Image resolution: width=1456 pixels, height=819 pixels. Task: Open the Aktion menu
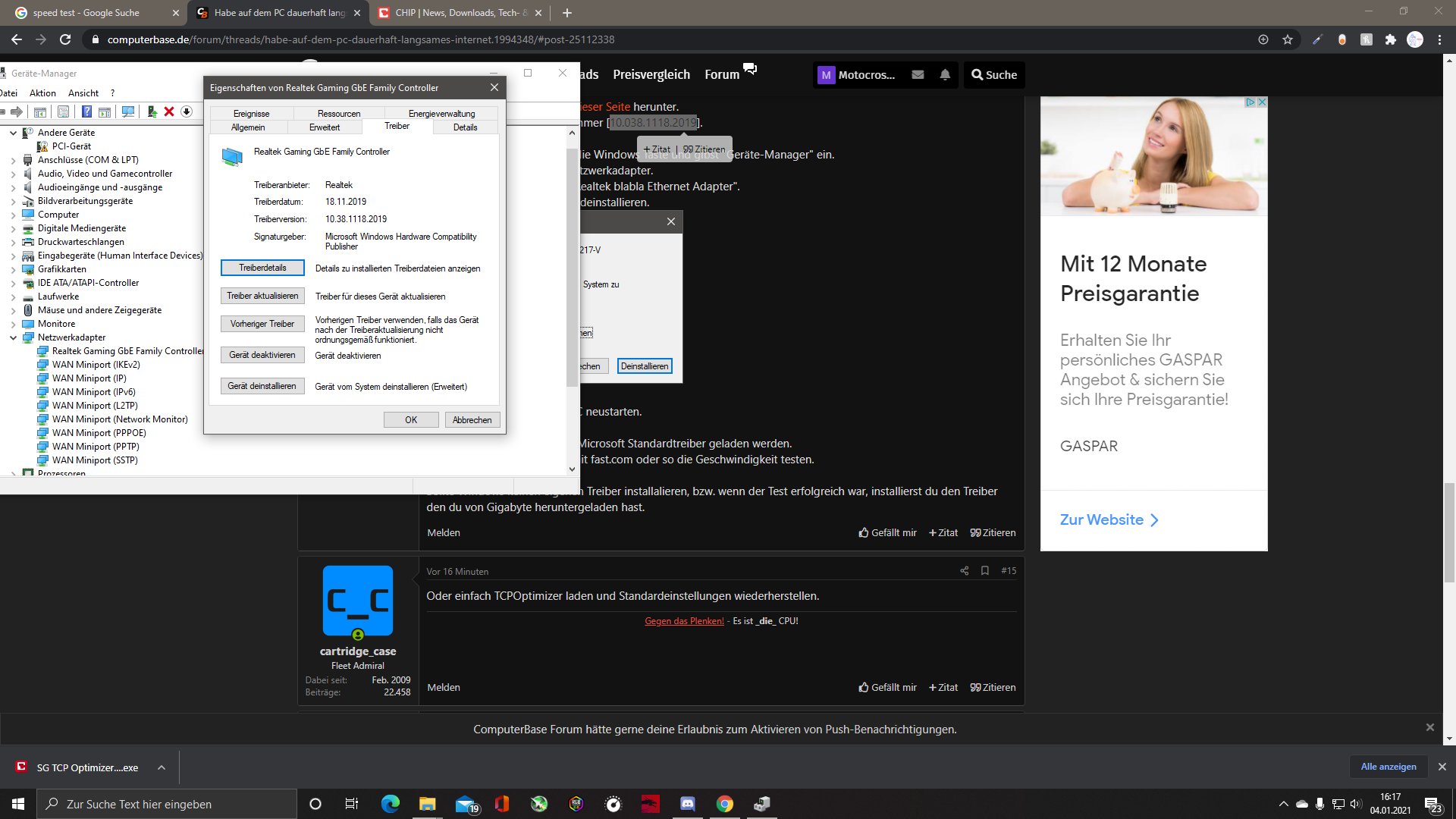(42, 93)
